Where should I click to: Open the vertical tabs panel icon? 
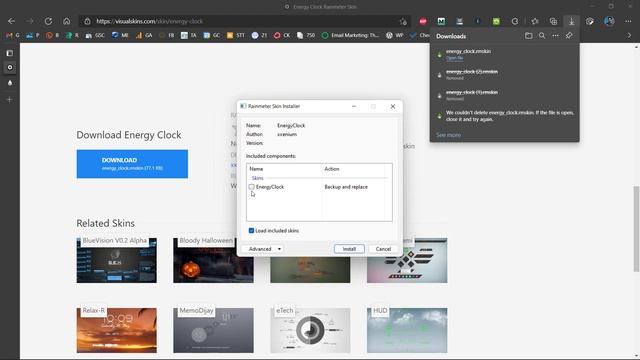[x=10, y=53]
